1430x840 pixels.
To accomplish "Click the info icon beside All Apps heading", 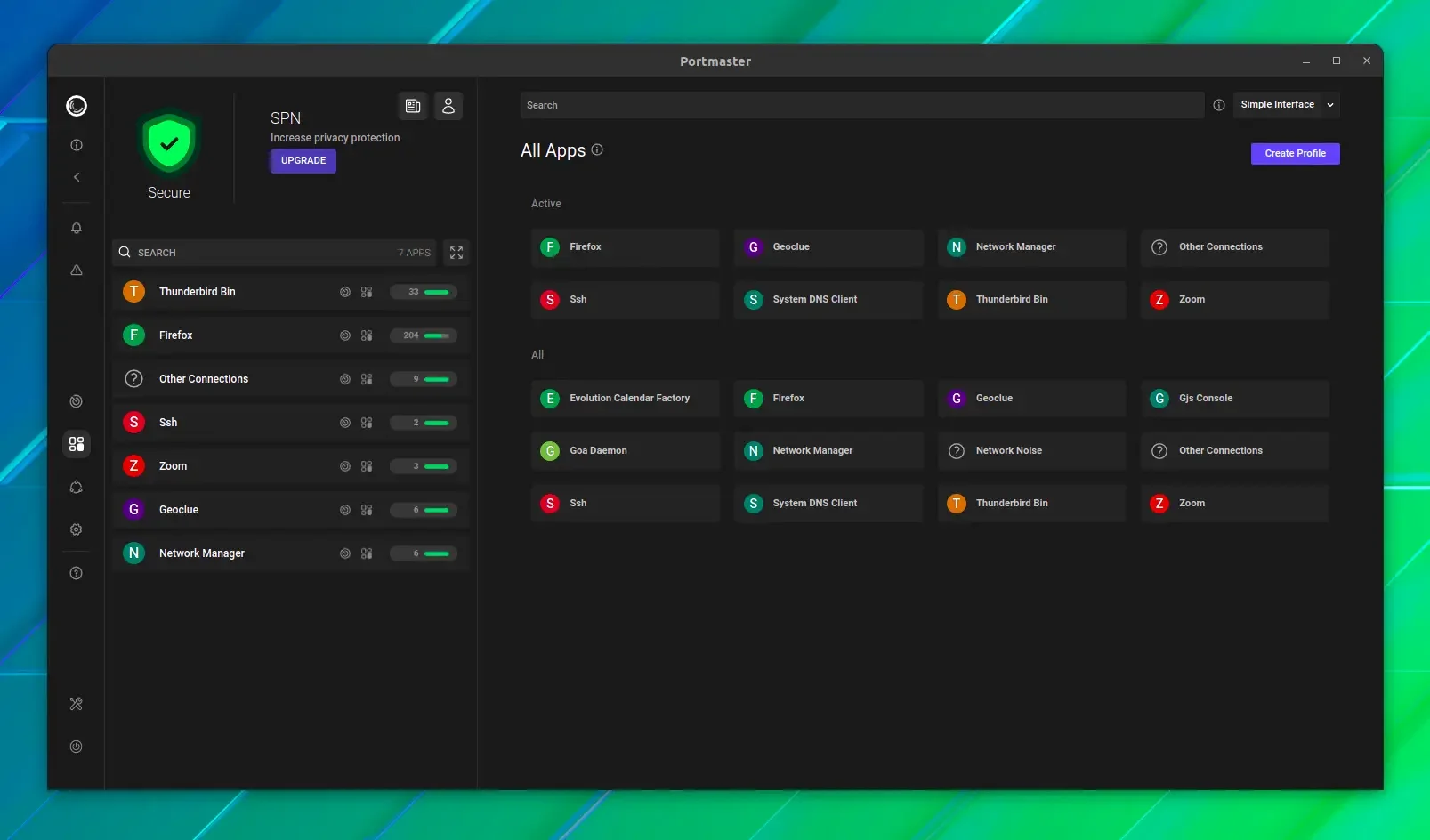I will tap(597, 149).
